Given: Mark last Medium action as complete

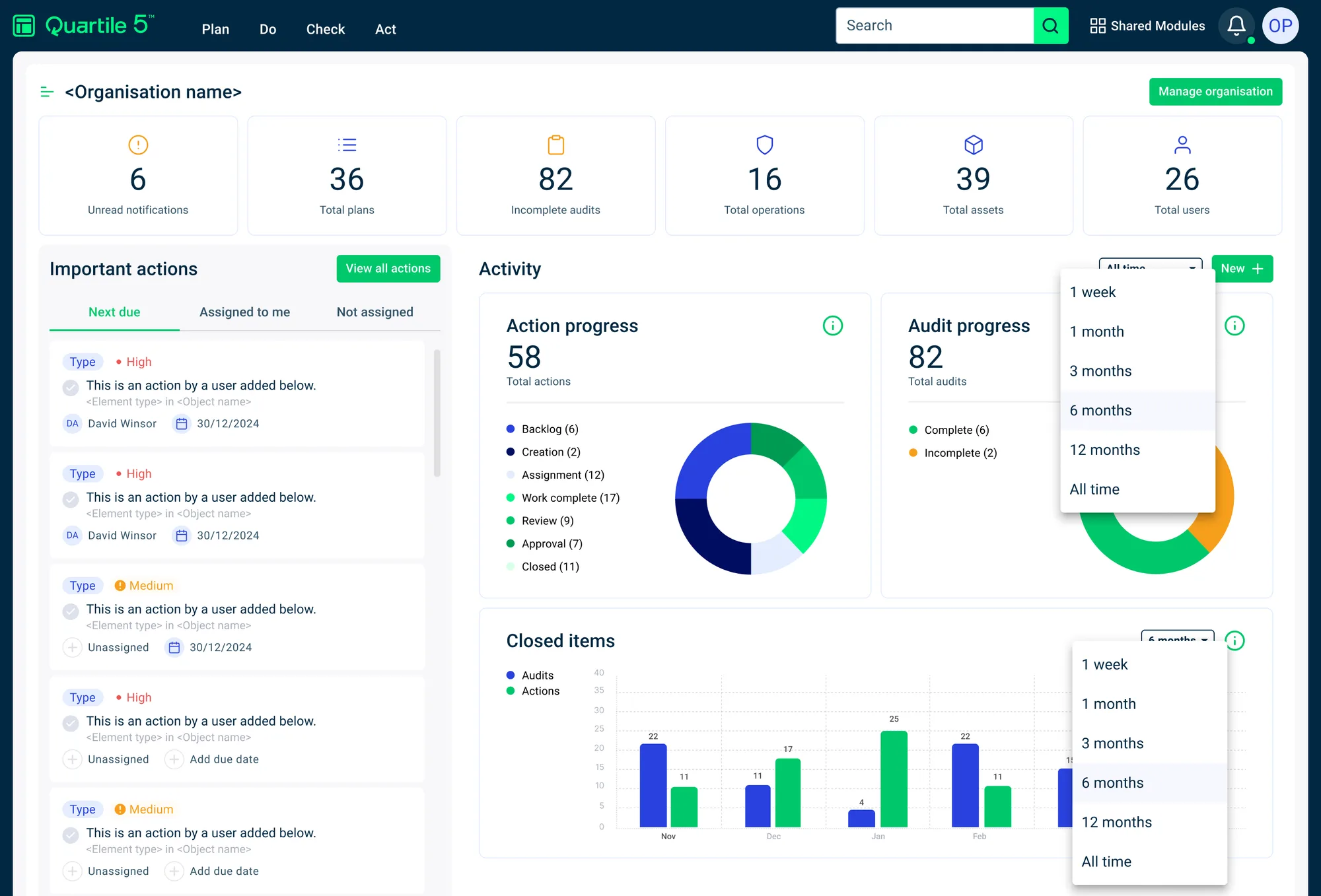Looking at the screenshot, I should [71, 835].
